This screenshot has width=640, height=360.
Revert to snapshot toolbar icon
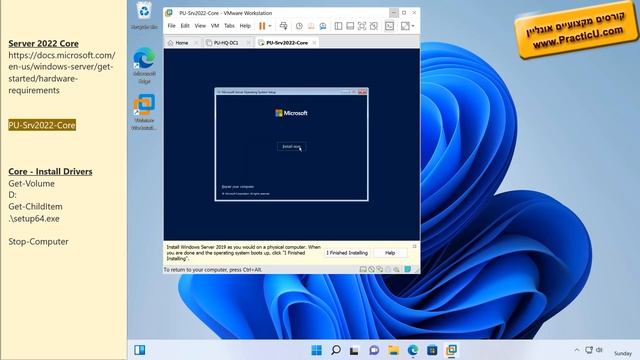tap(311, 26)
